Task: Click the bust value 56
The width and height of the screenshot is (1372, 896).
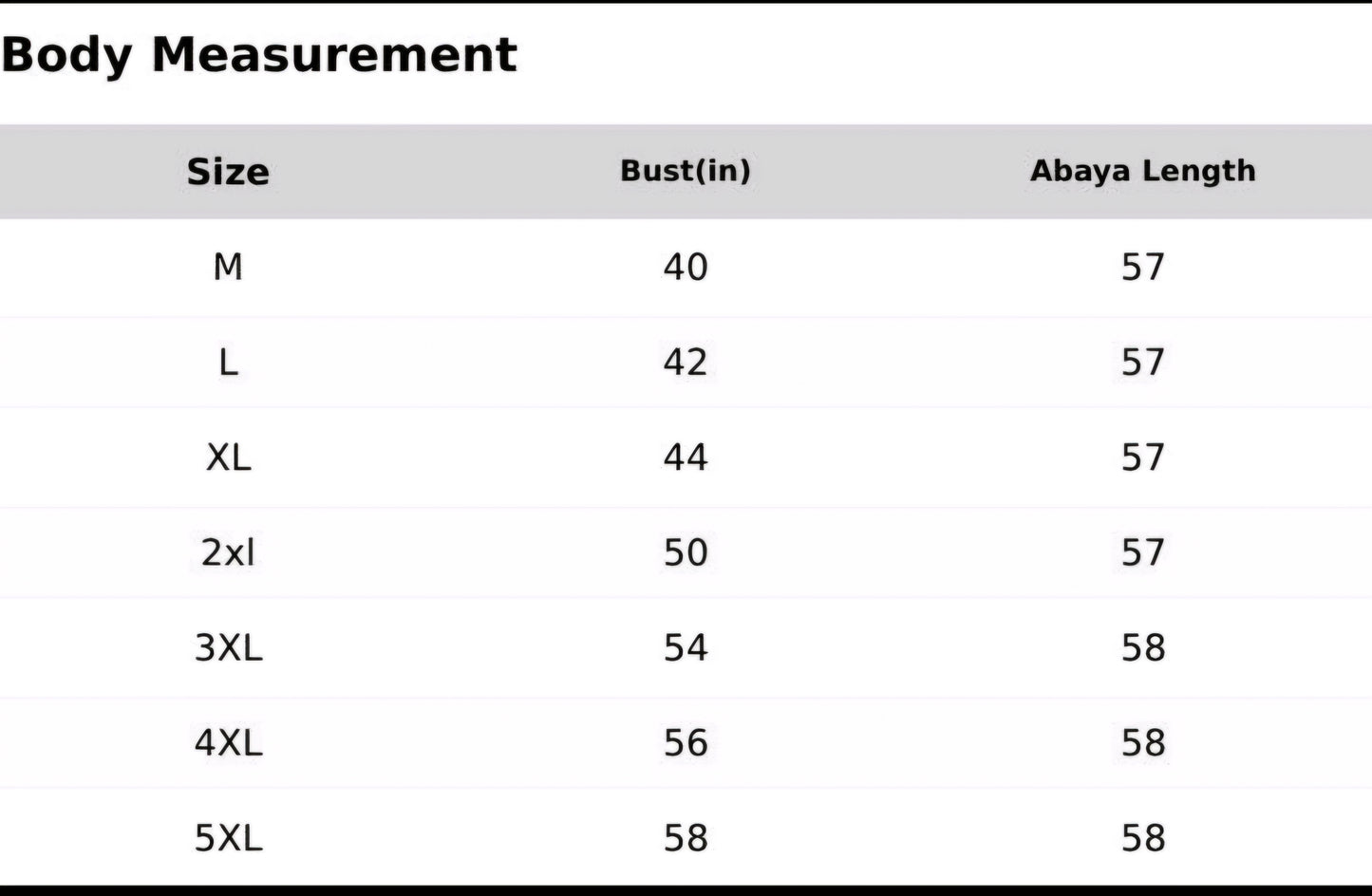Action: pyautogui.click(x=685, y=742)
